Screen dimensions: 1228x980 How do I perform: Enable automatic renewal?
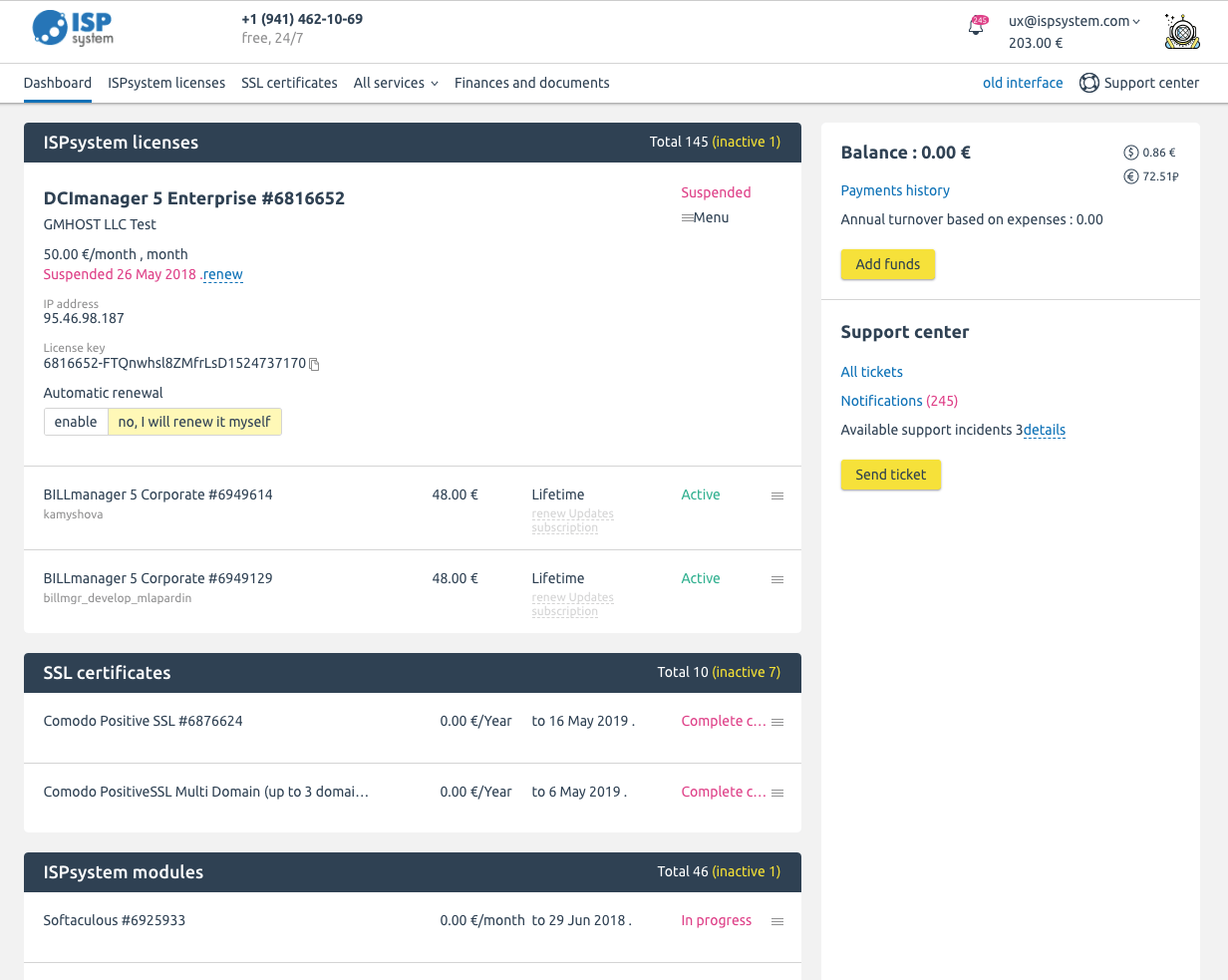[x=76, y=422]
